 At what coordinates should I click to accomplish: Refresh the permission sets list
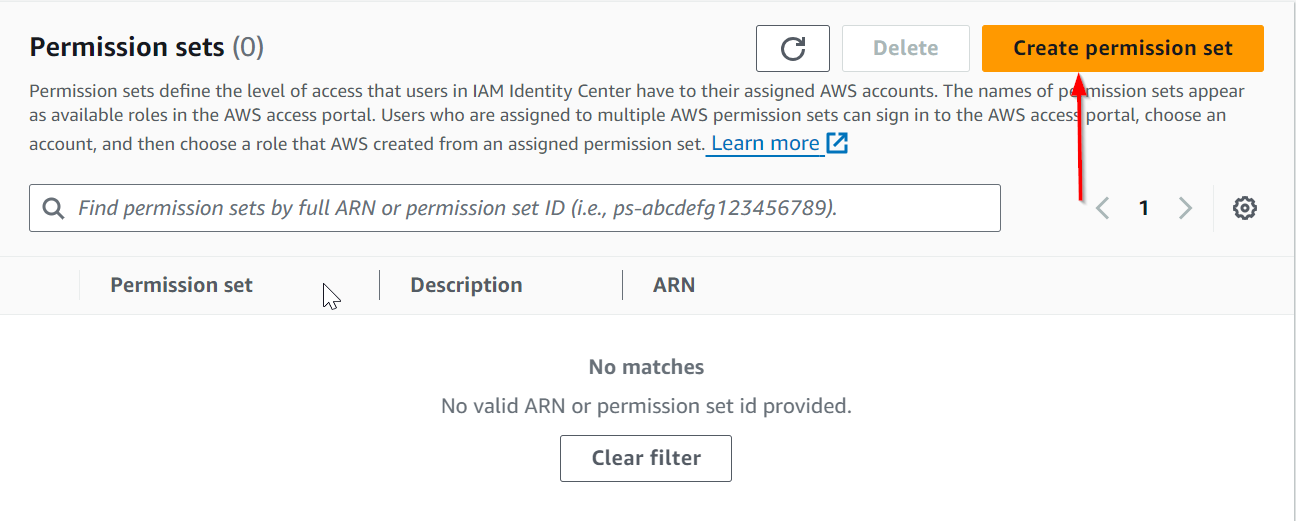point(793,48)
